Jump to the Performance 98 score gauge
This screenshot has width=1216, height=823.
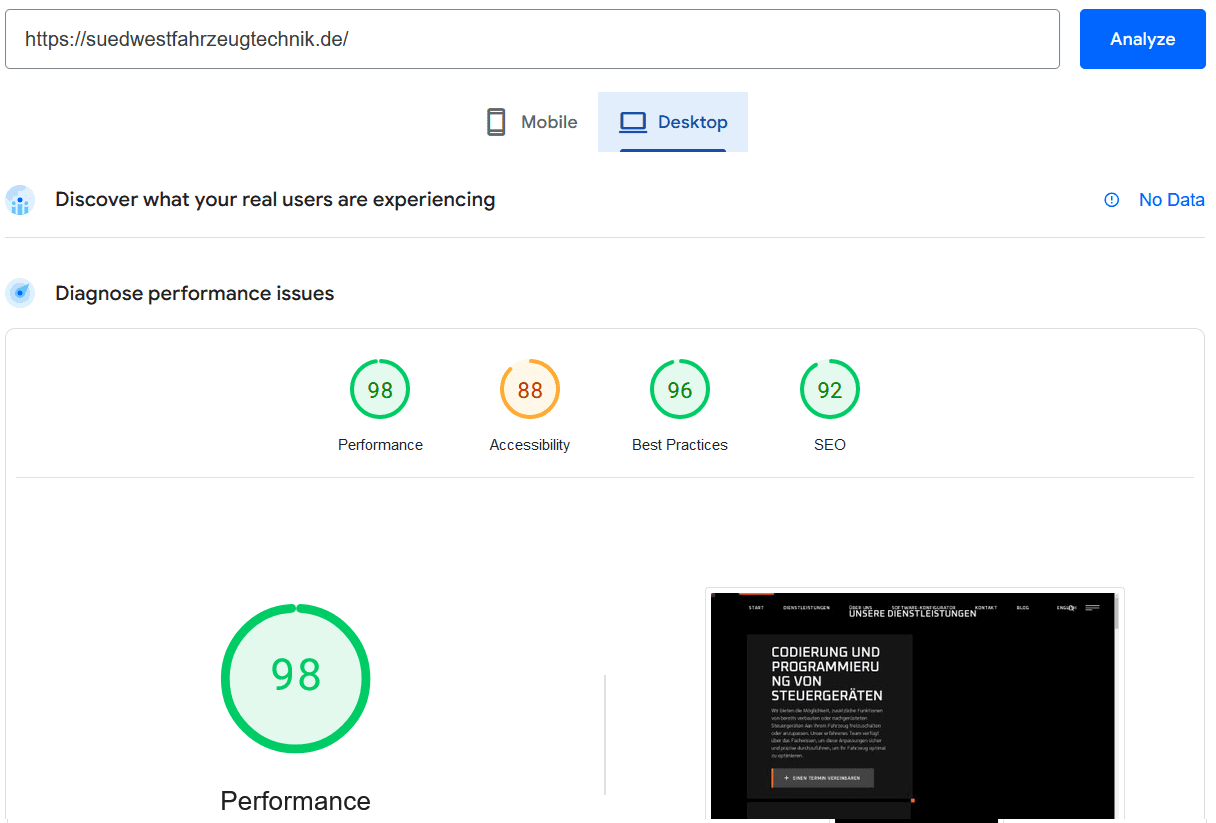pyautogui.click(x=380, y=389)
